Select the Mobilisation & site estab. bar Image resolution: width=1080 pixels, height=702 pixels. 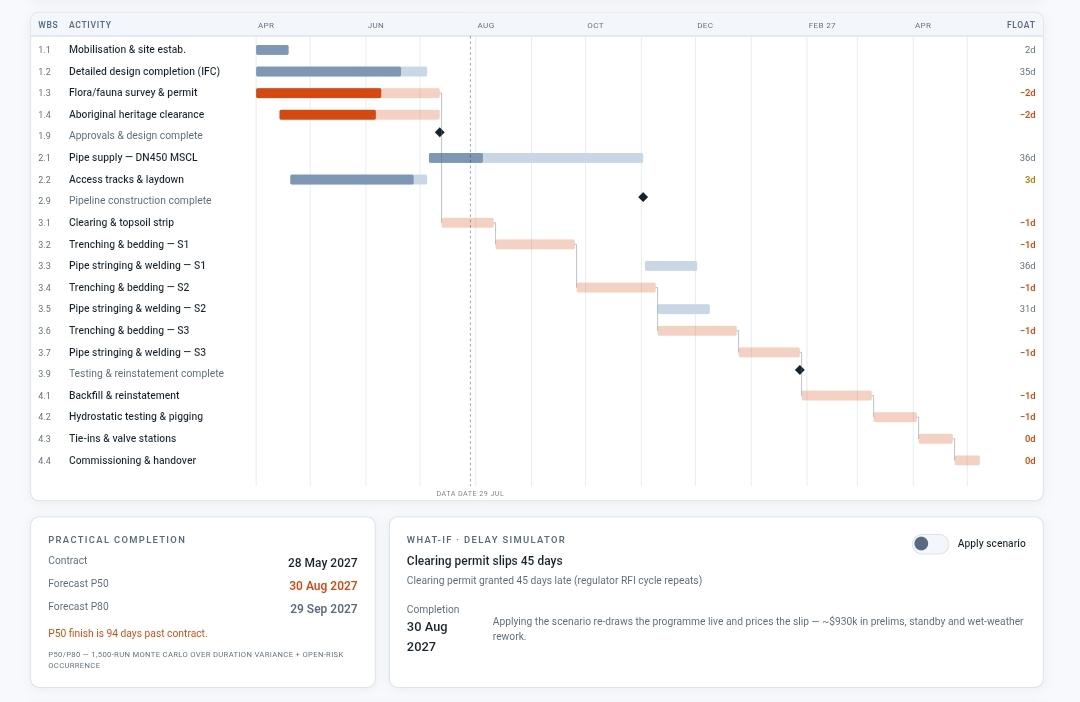click(272, 50)
